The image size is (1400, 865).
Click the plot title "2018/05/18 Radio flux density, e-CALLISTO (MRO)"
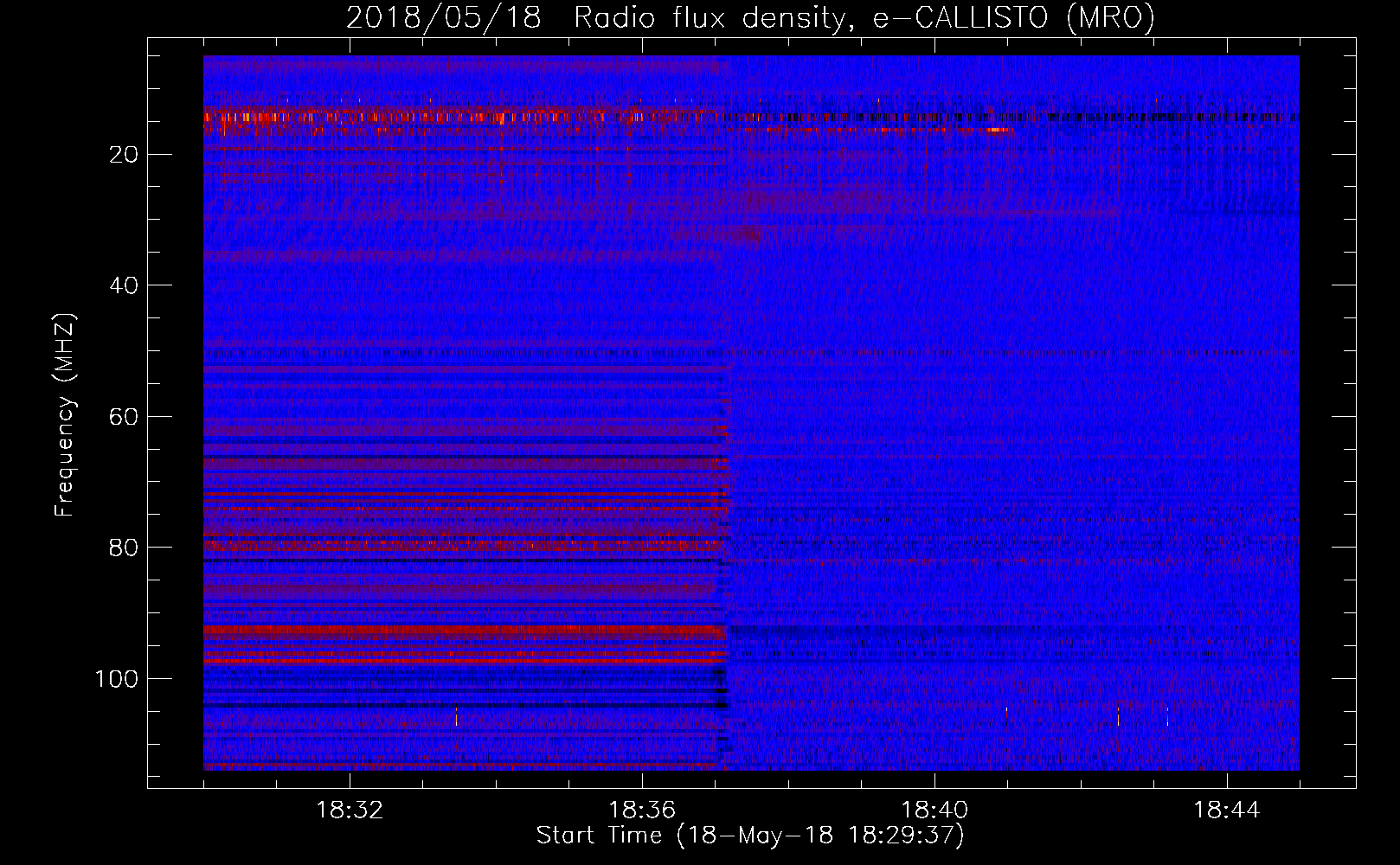pos(750,17)
